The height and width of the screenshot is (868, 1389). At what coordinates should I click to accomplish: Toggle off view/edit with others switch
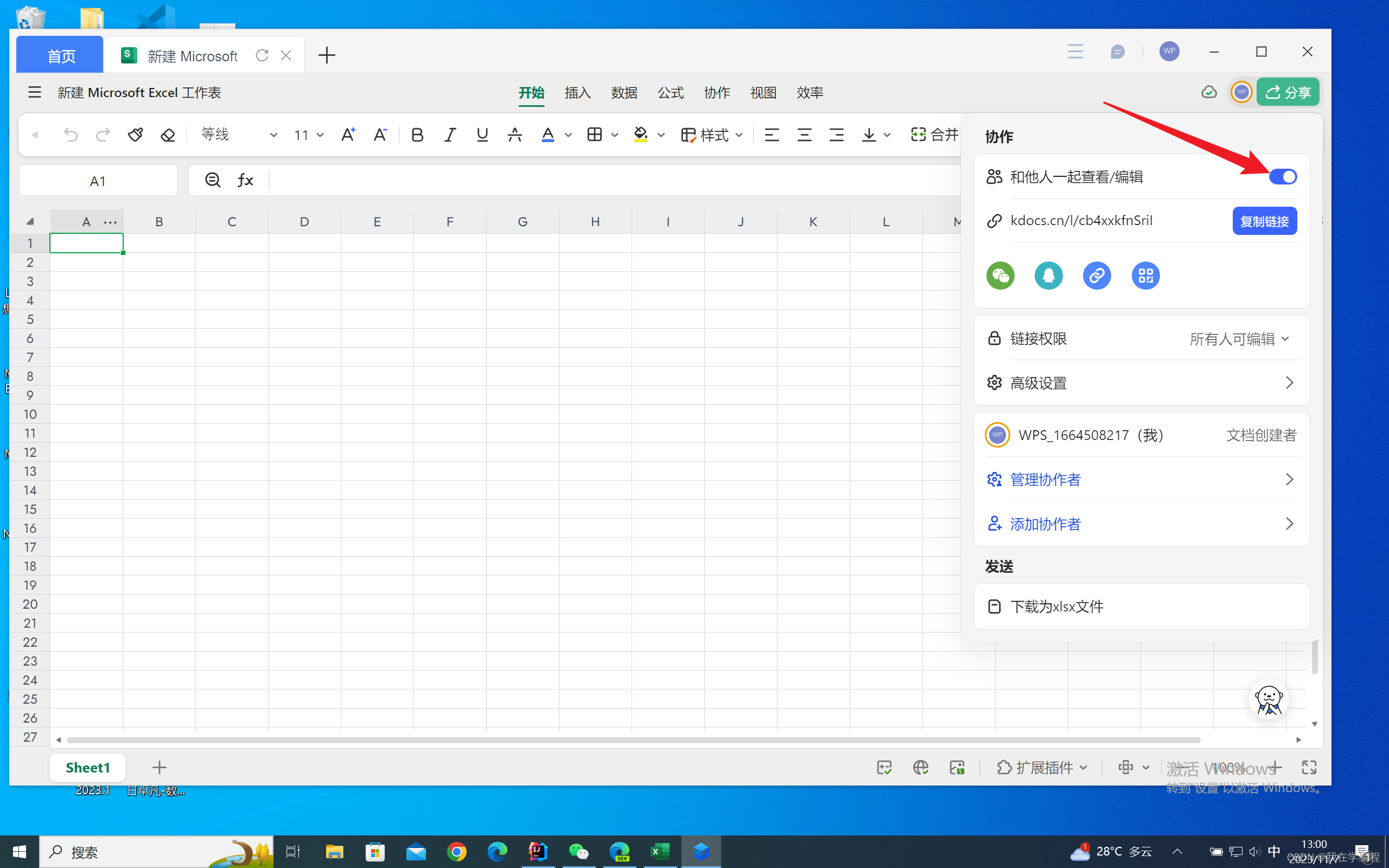click(x=1282, y=177)
